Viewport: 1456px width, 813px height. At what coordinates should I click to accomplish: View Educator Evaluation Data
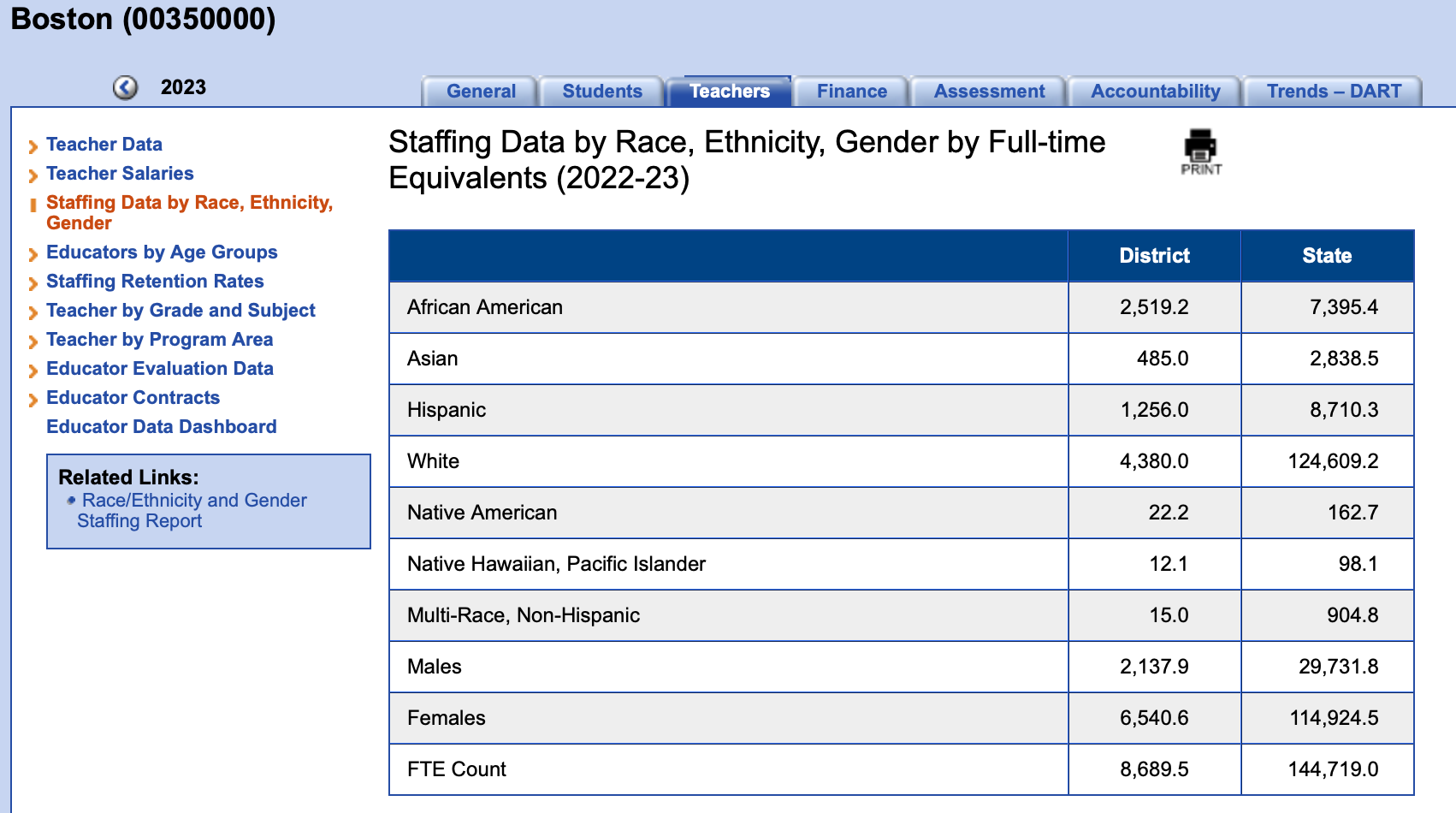tap(160, 369)
